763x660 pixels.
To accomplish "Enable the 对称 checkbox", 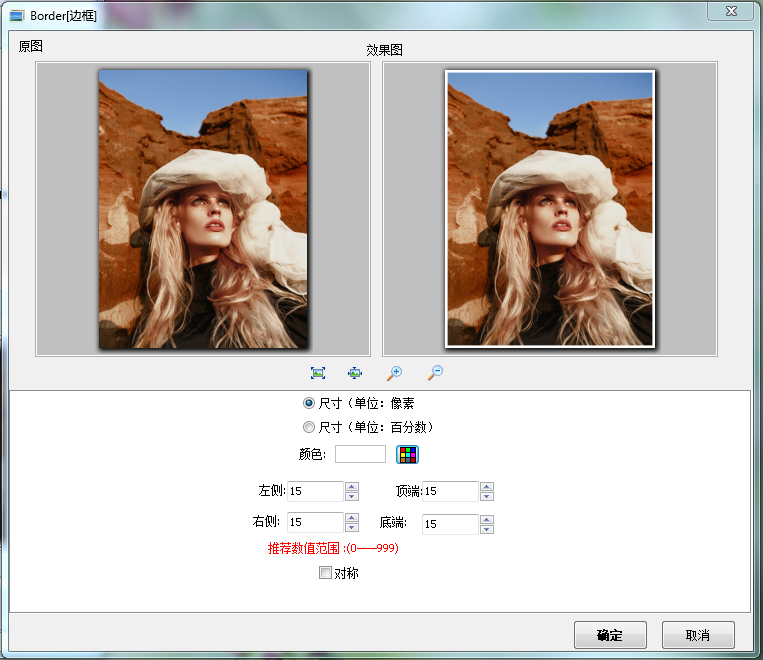I will [325, 573].
